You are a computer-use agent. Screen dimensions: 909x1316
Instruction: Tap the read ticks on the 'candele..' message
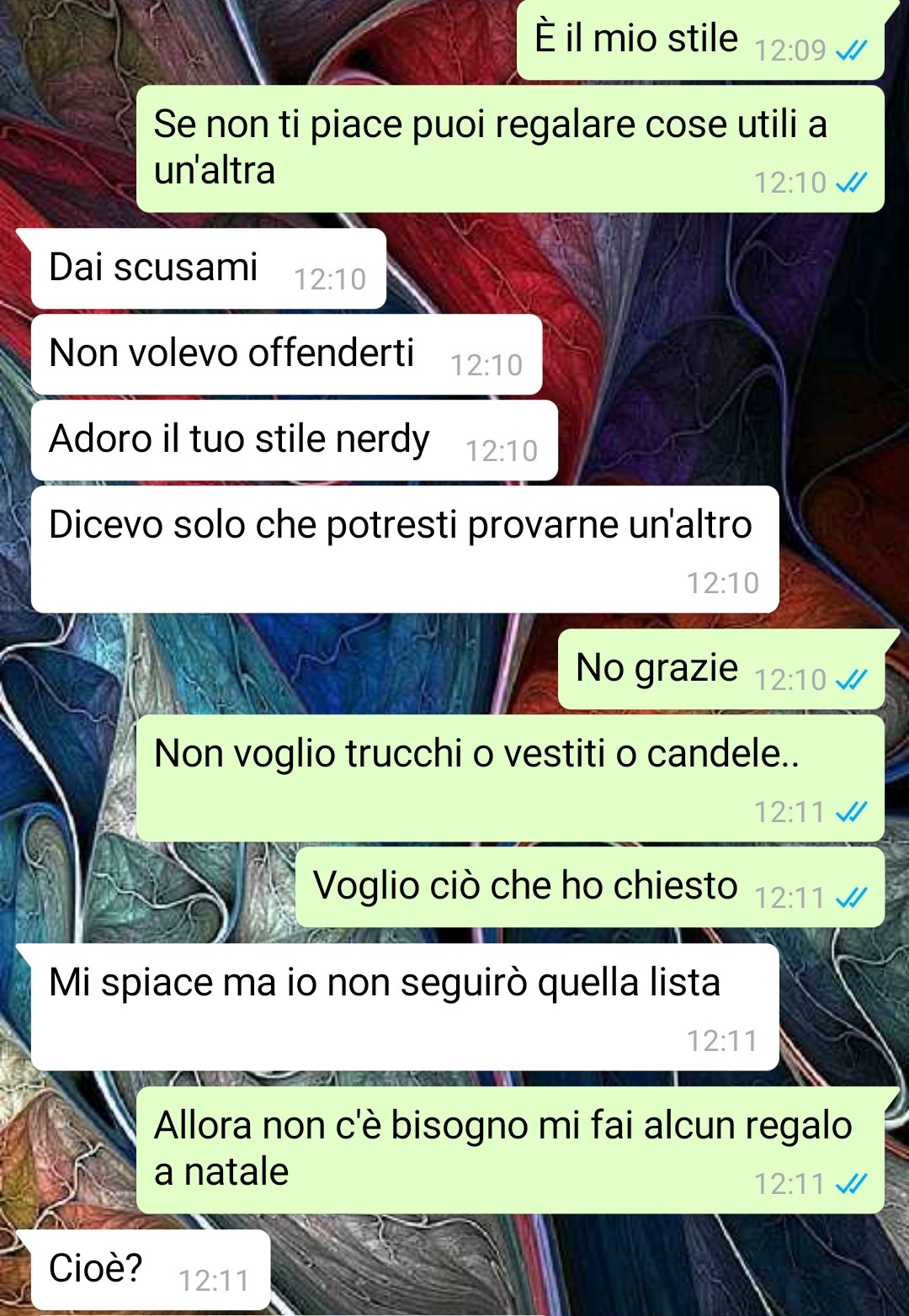point(851,812)
